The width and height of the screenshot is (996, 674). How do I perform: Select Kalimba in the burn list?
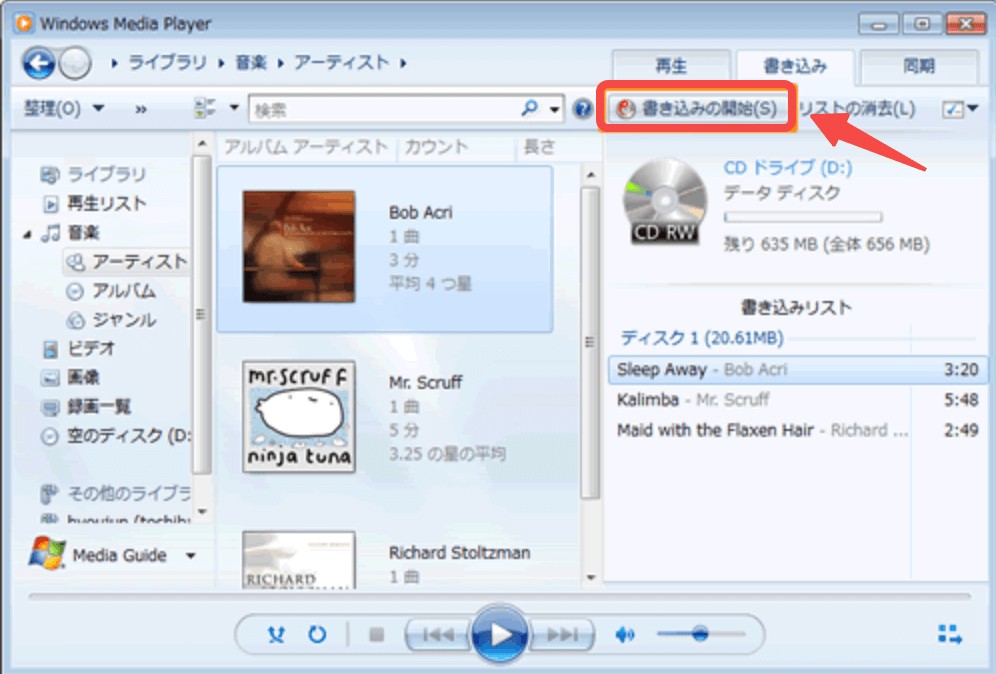[x=798, y=400]
